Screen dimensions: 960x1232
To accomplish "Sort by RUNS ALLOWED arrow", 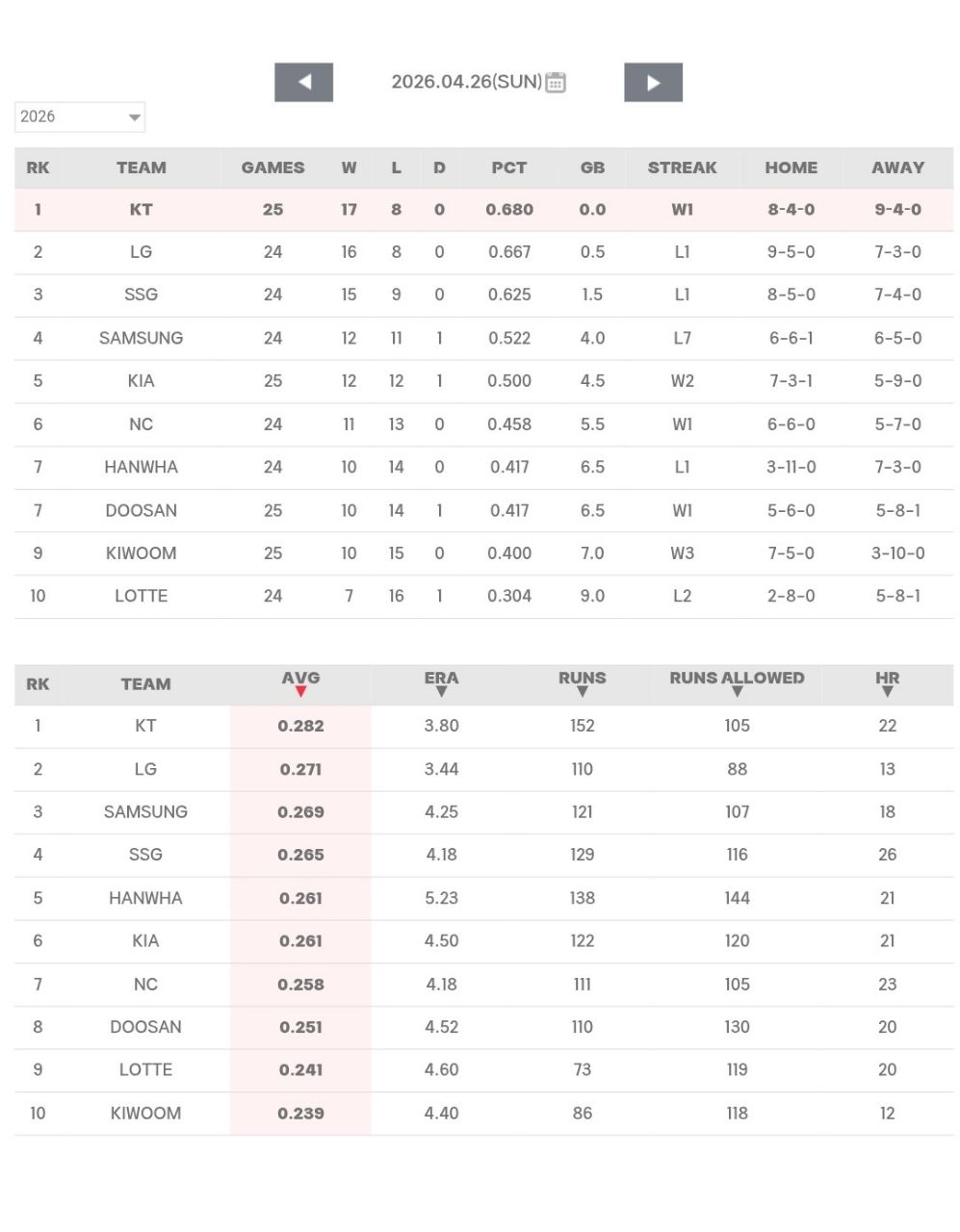I will click(x=737, y=691).
